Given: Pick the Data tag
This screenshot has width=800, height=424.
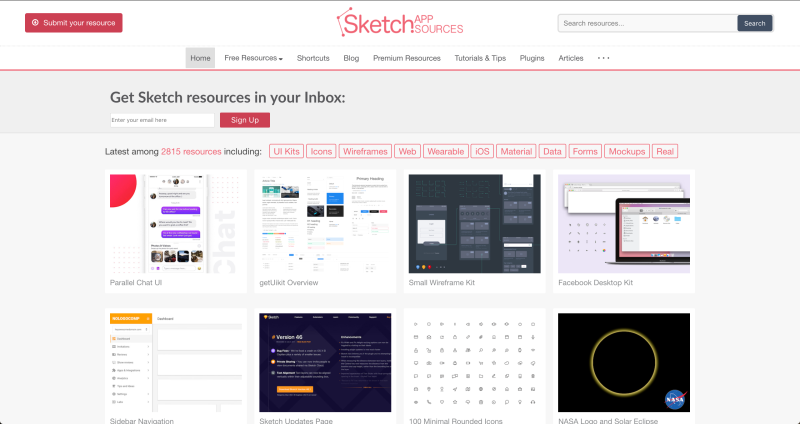Looking at the screenshot, I should point(552,152).
